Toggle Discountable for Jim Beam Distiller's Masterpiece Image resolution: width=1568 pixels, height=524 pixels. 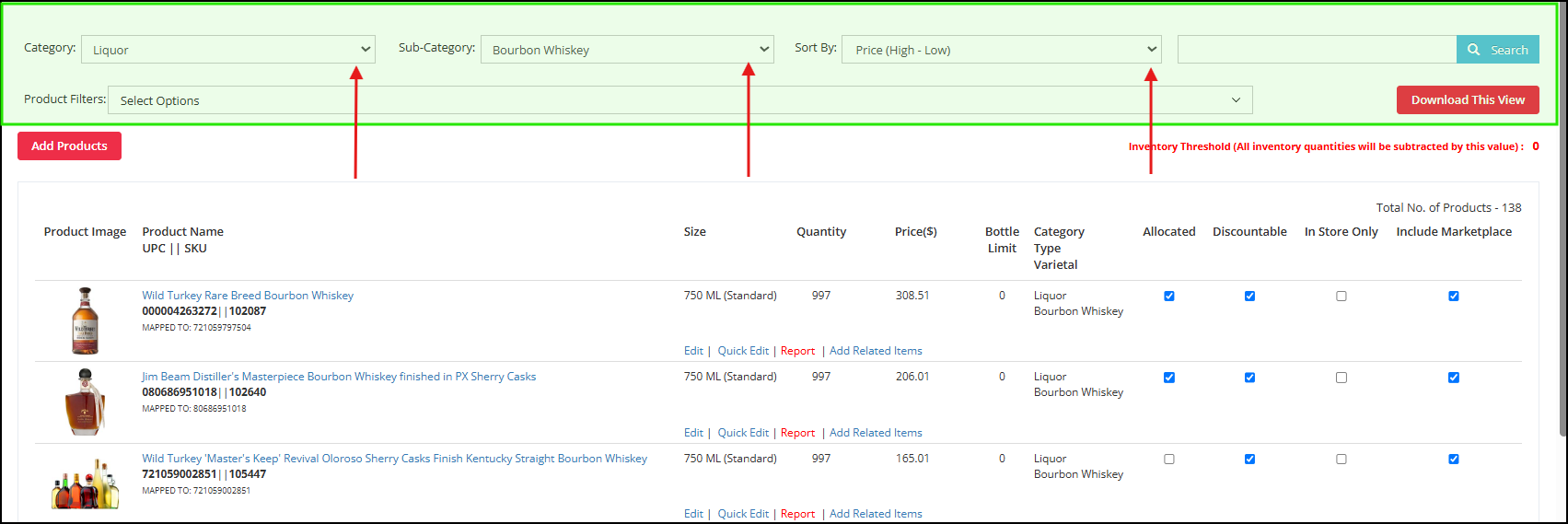(x=1249, y=378)
